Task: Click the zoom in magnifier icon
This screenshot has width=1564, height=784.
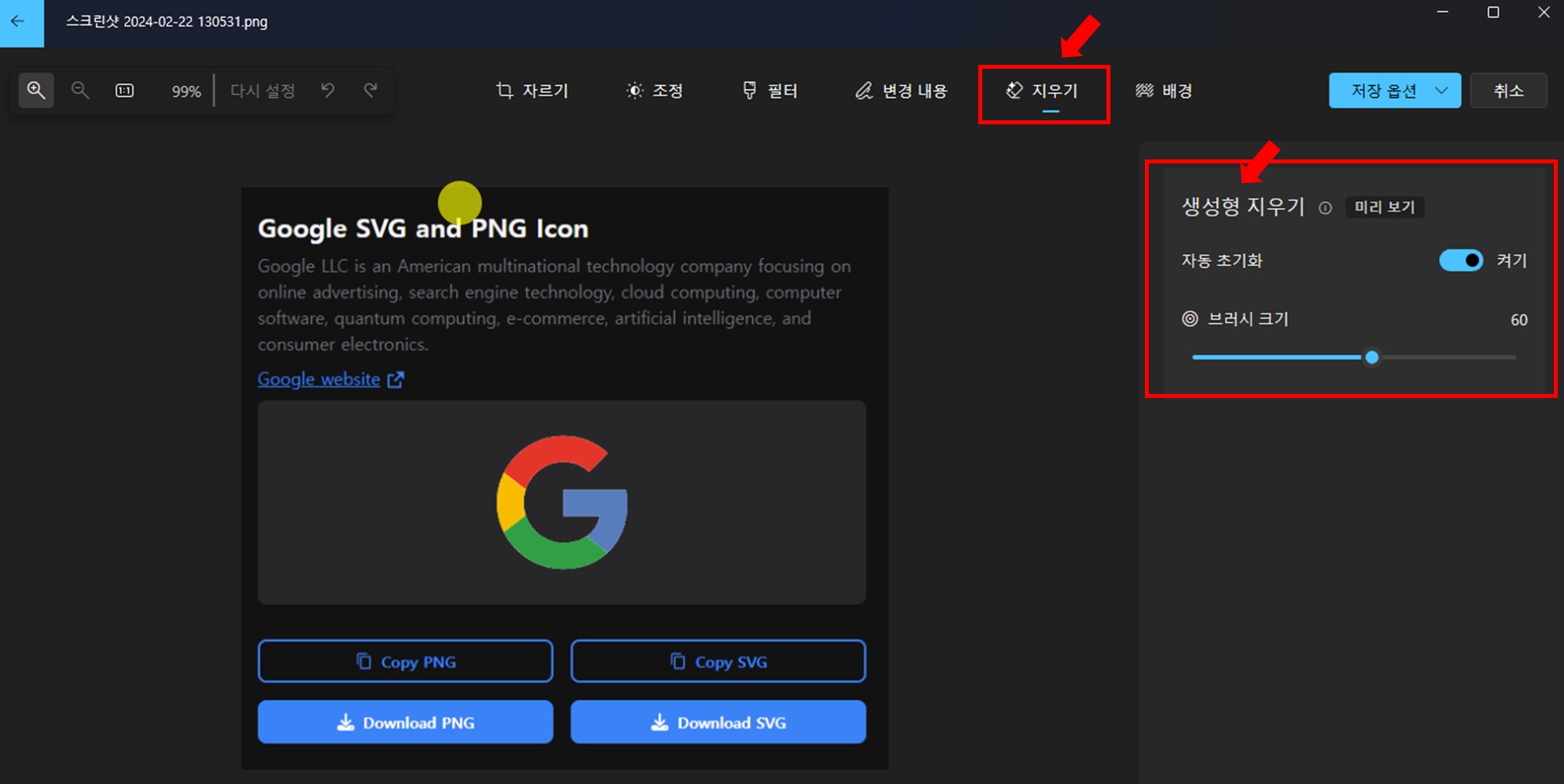Action: point(36,91)
